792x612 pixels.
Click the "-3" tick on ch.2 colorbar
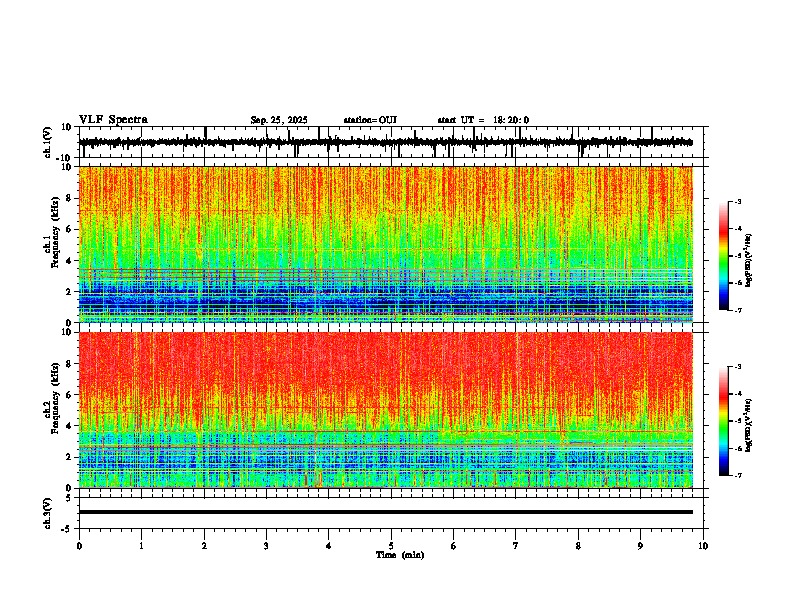[x=738, y=367]
